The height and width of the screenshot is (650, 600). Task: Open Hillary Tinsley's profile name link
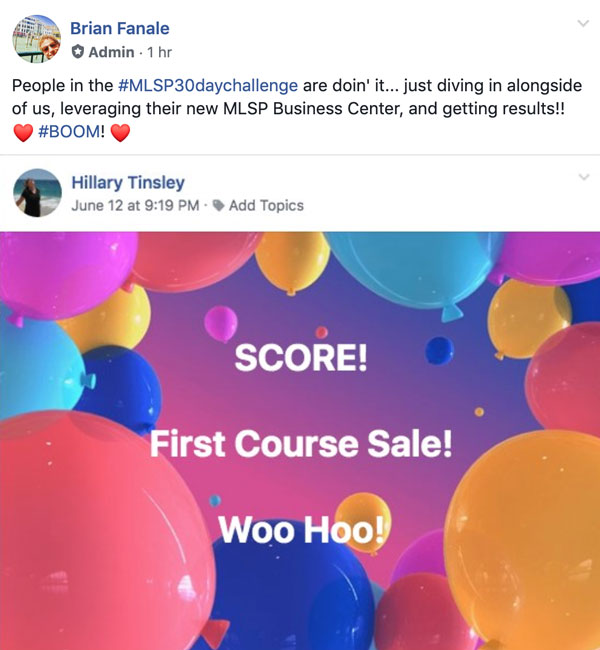tap(128, 182)
